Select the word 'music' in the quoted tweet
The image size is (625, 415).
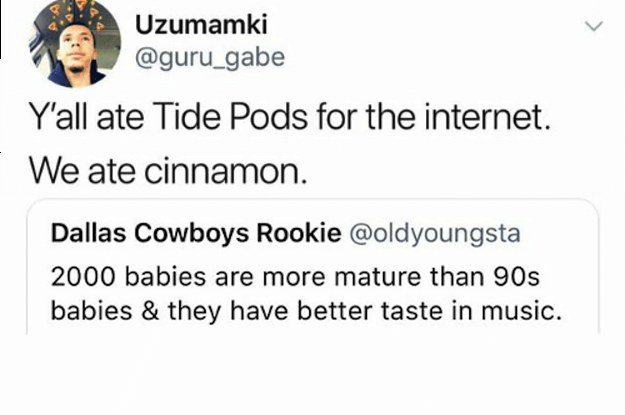click(x=517, y=311)
